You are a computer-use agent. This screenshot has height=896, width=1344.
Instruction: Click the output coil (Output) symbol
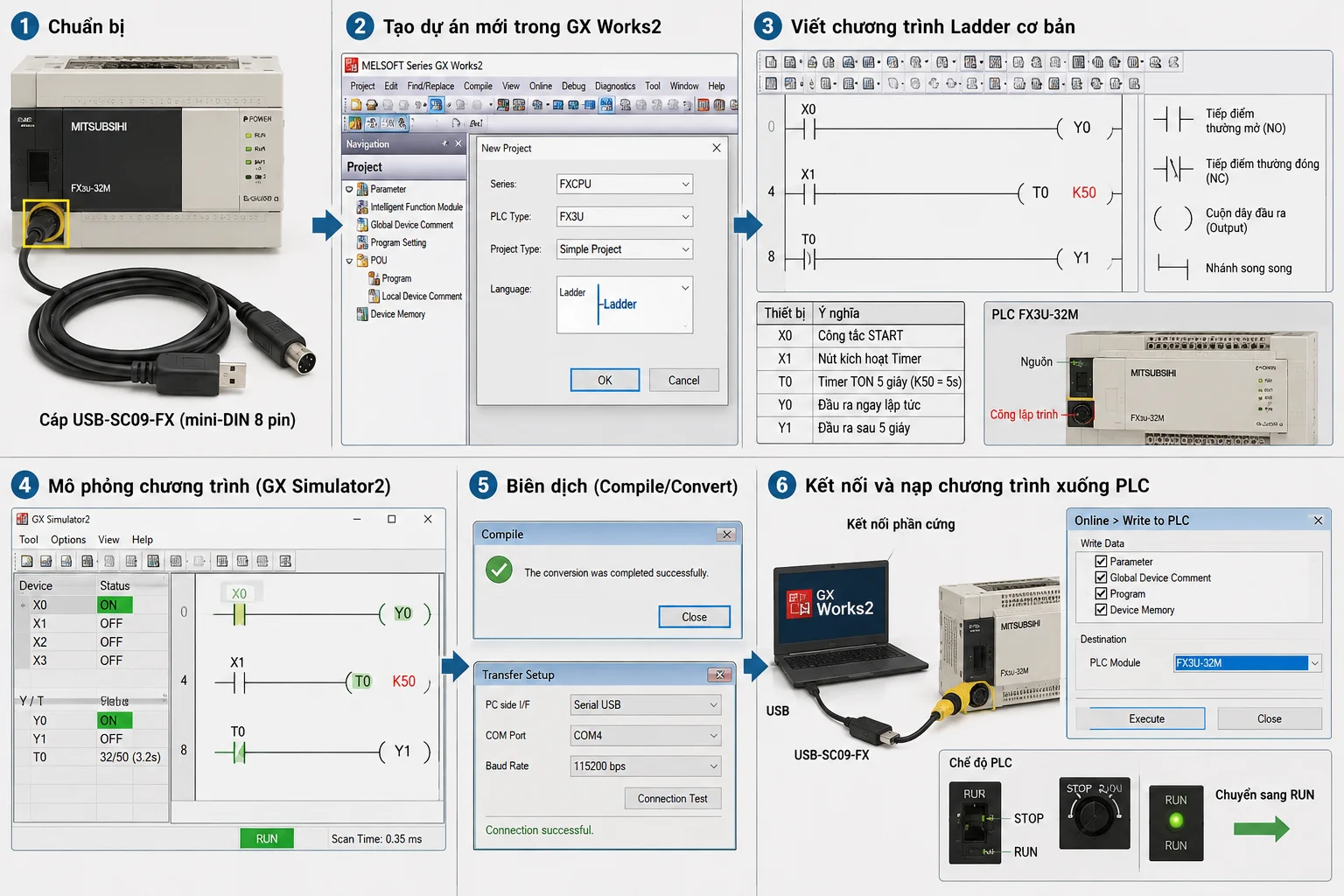[1172, 218]
